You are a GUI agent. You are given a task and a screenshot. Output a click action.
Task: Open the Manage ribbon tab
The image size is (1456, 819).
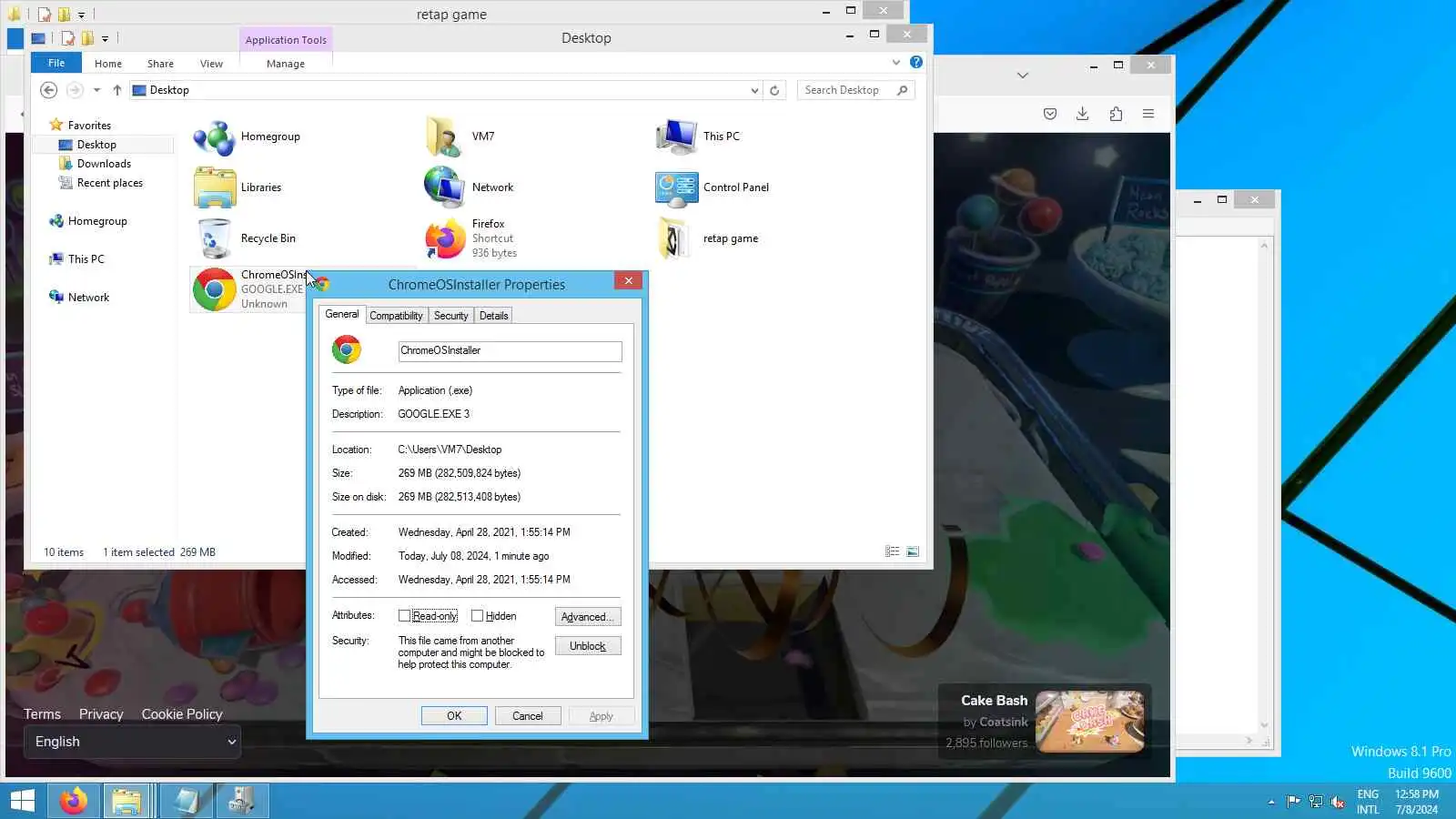pos(286,64)
